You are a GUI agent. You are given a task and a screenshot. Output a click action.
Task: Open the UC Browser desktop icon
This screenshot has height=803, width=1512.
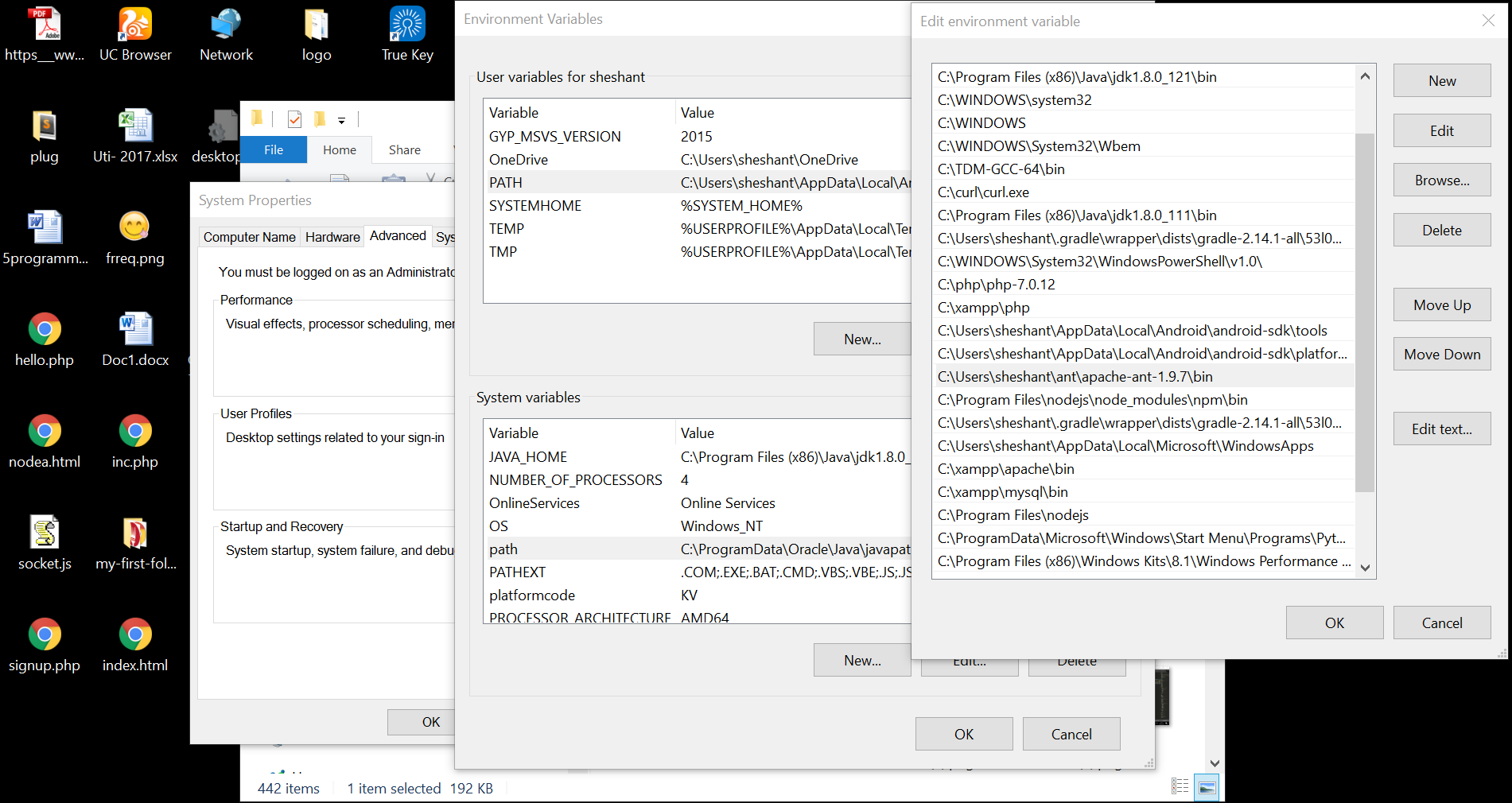135,34
